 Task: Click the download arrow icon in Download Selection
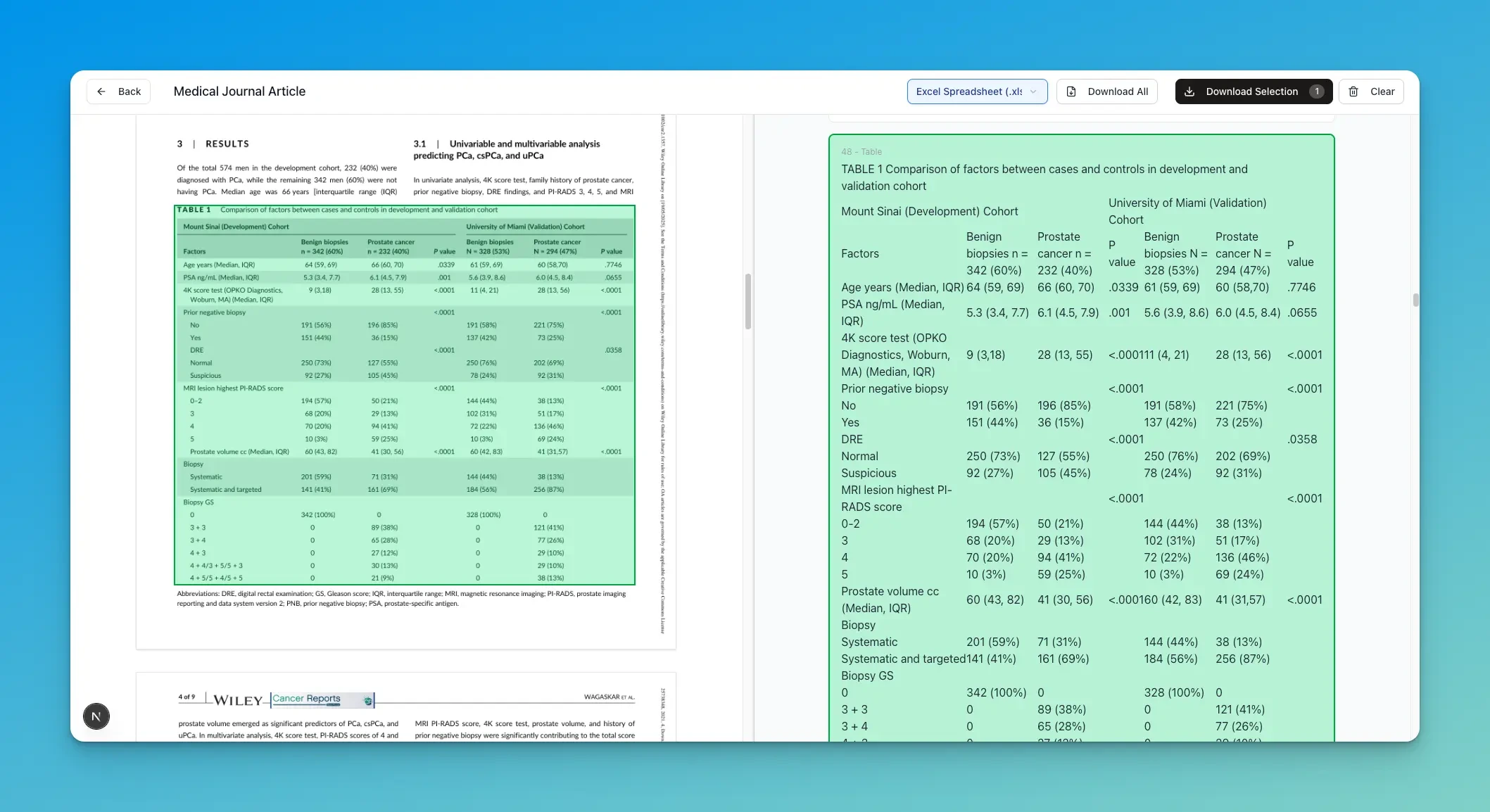[1189, 91]
